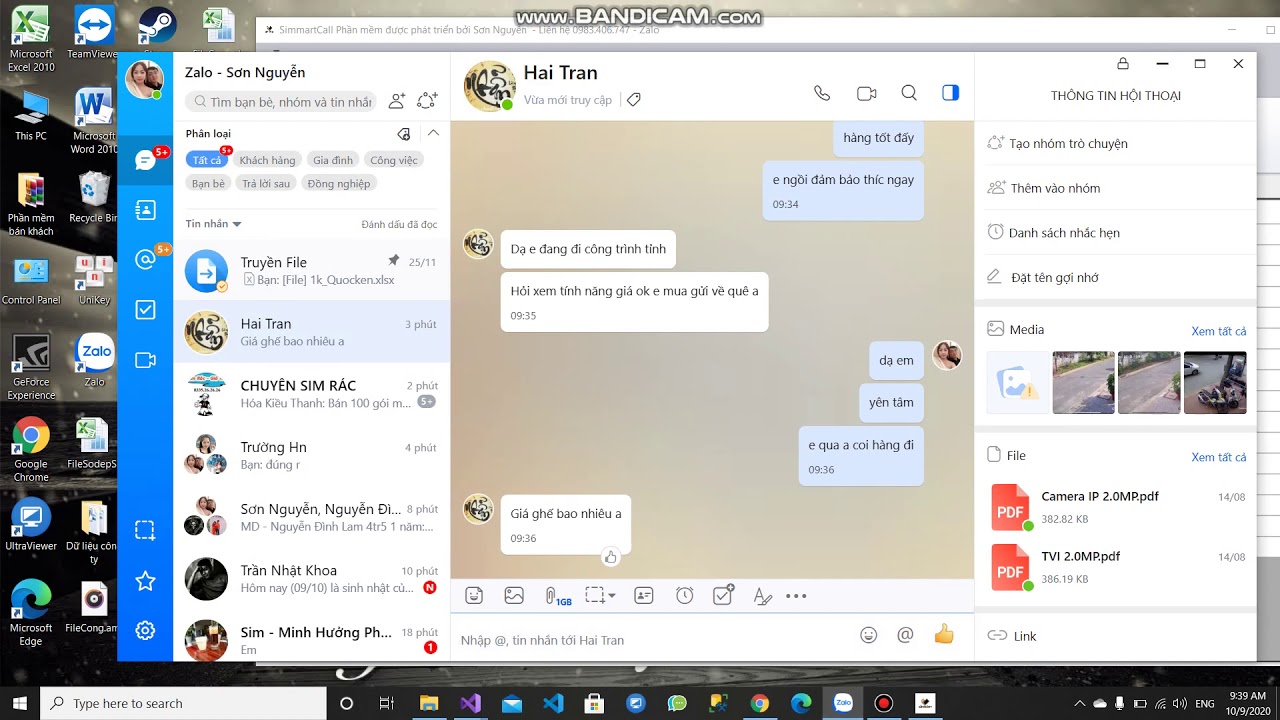Image resolution: width=1280 pixels, height=720 pixels.
Task: Select the Khách hàng filter tag
Action: (x=267, y=160)
